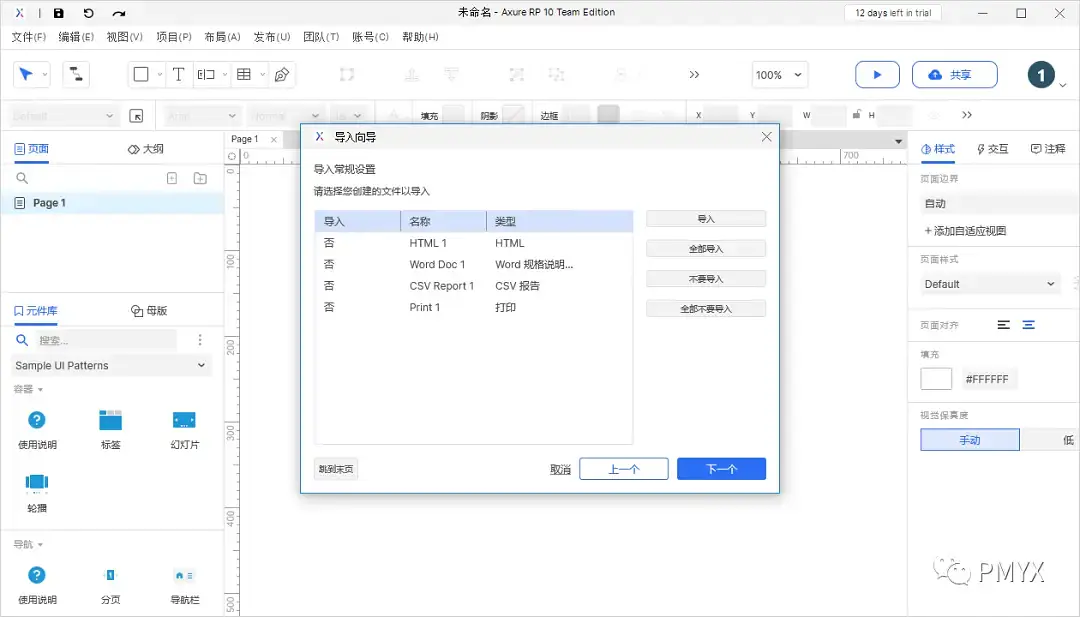Image resolution: width=1080 pixels, height=617 pixels.
Task: Open the 文件(F) menu
Action: coord(28,36)
